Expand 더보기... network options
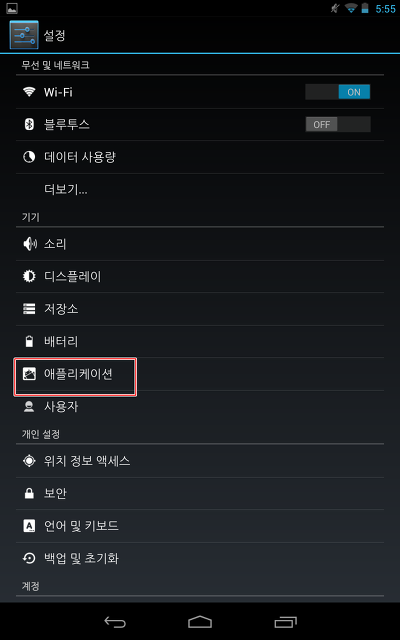Viewport: 400px width, 640px height. tap(200, 190)
